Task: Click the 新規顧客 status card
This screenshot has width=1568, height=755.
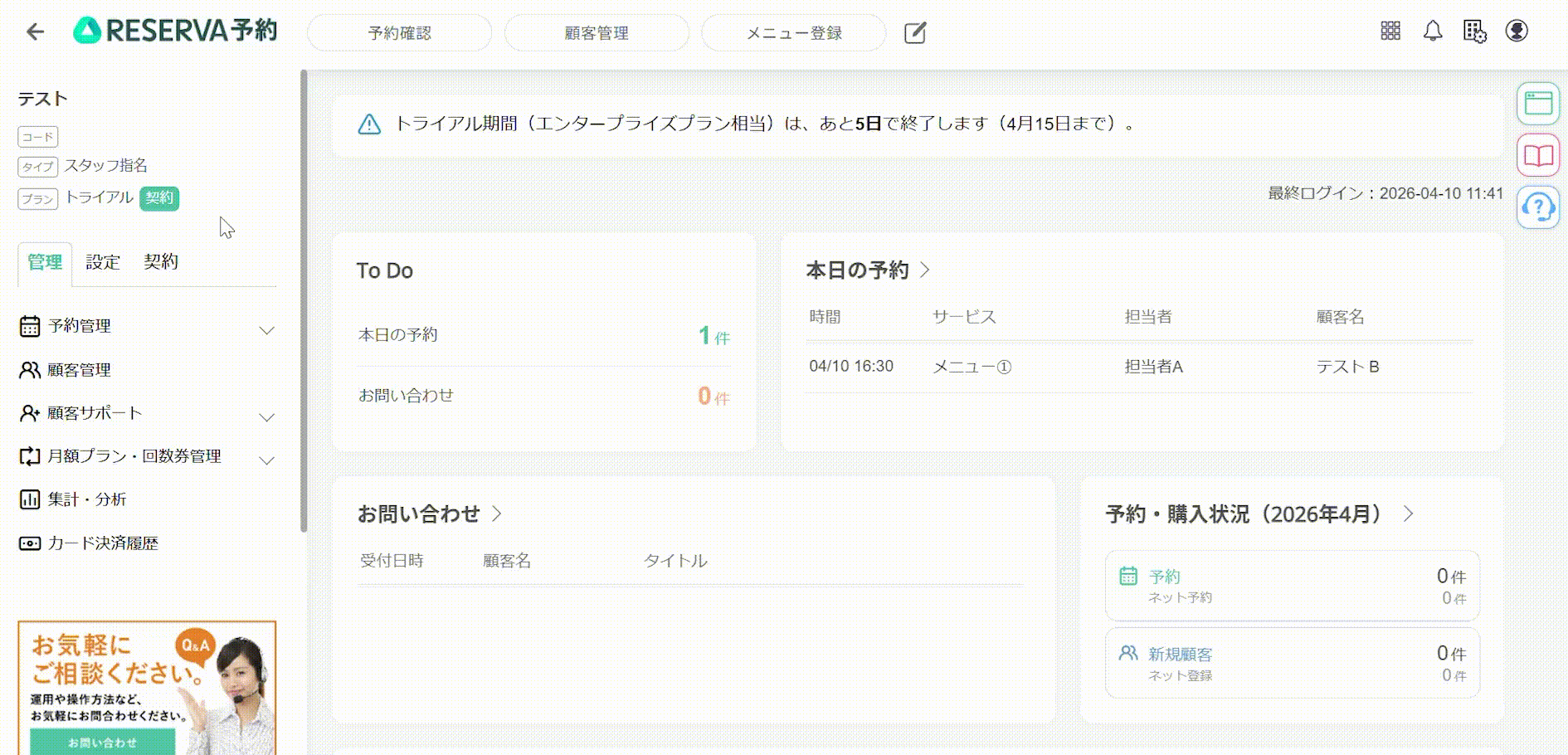Action: (x=1293, y=663)
